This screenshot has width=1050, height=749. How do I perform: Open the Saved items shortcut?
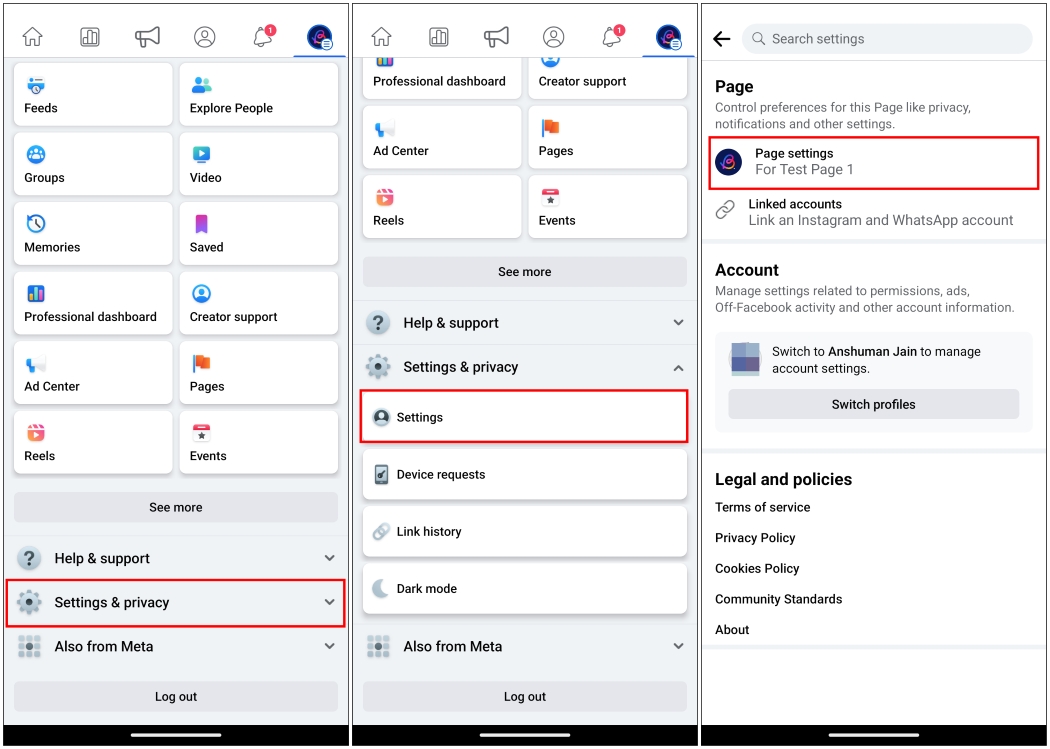259,233
